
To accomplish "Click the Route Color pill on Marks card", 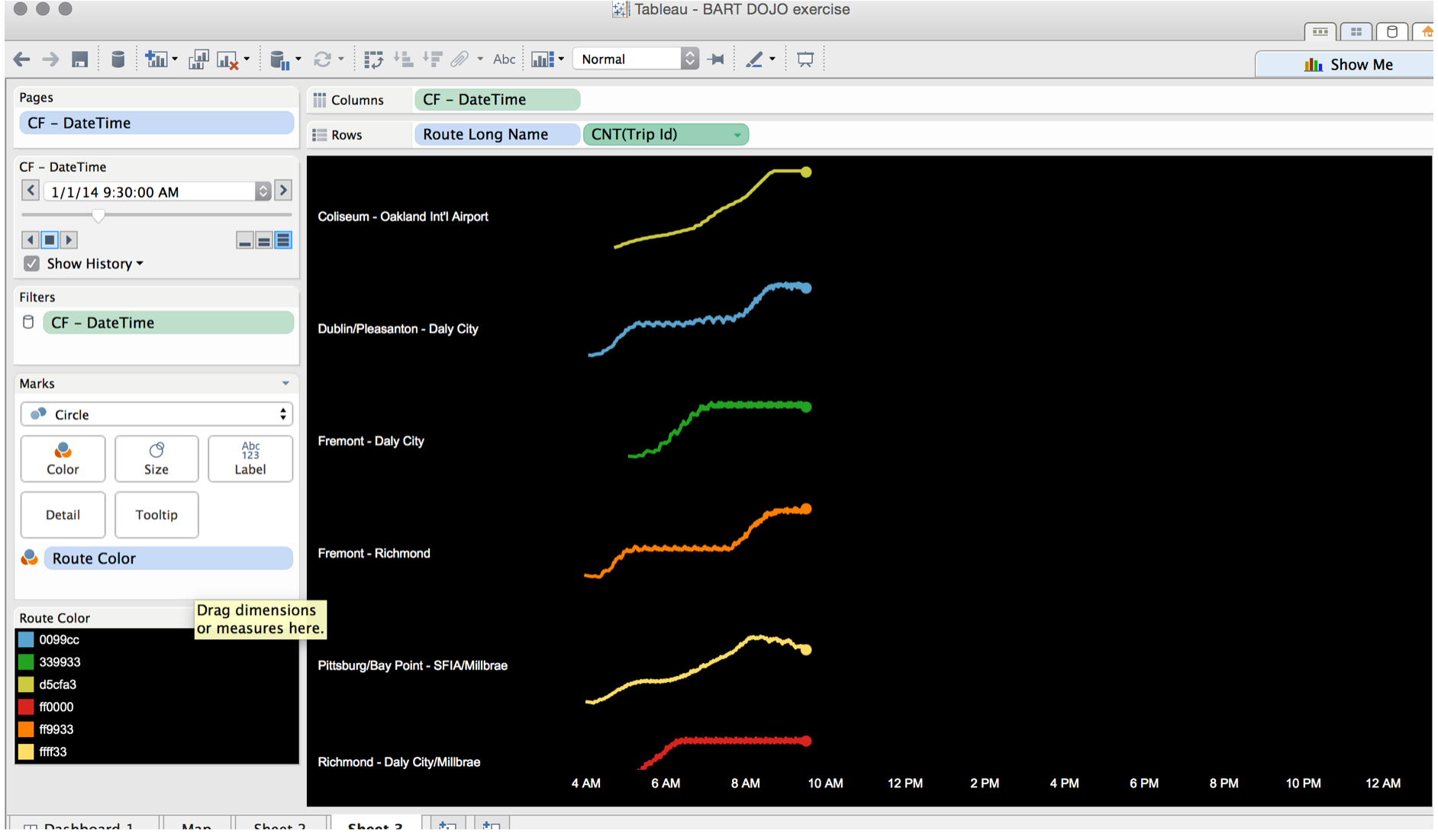I will [168, 558].
